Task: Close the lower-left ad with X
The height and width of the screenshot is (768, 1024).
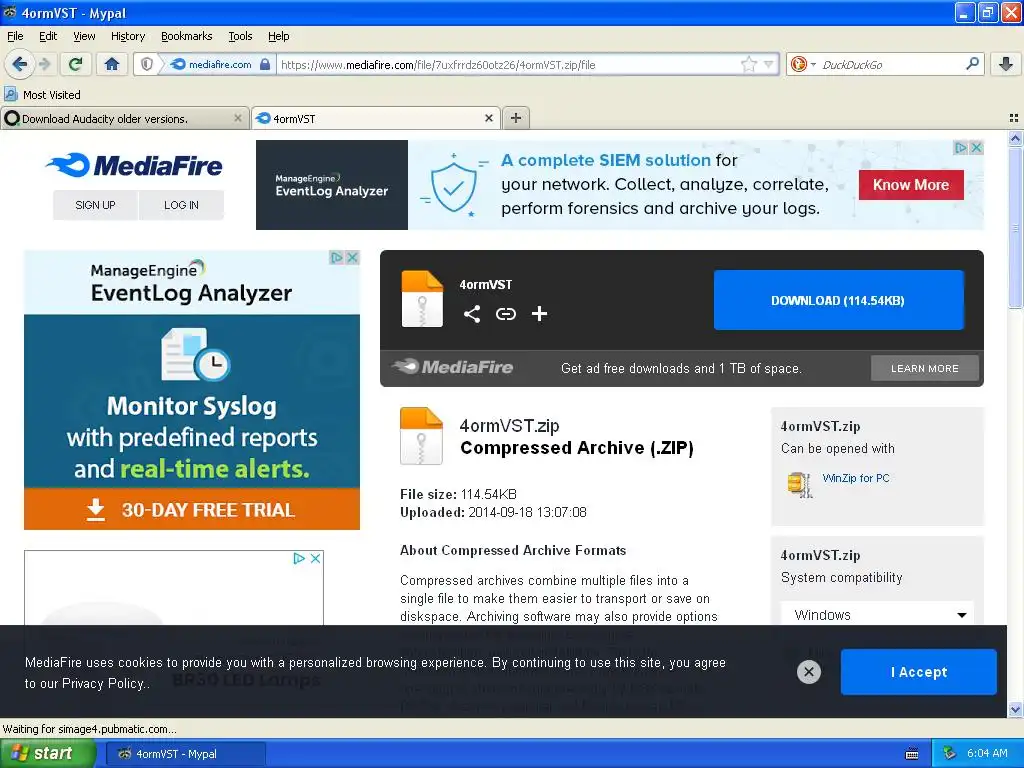Action: tap(315, 558)
